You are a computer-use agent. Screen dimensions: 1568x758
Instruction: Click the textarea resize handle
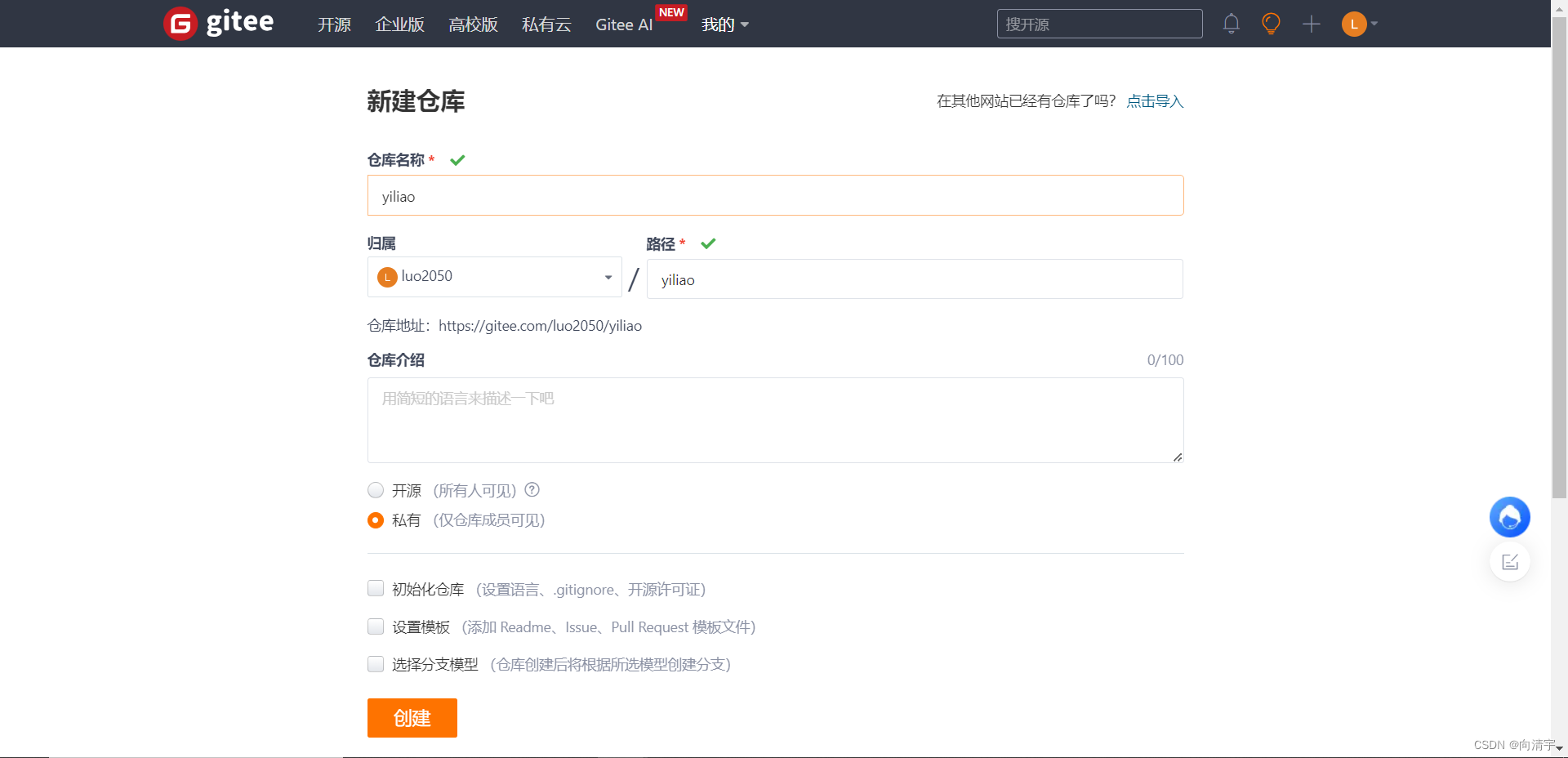tap(1177, 457)
